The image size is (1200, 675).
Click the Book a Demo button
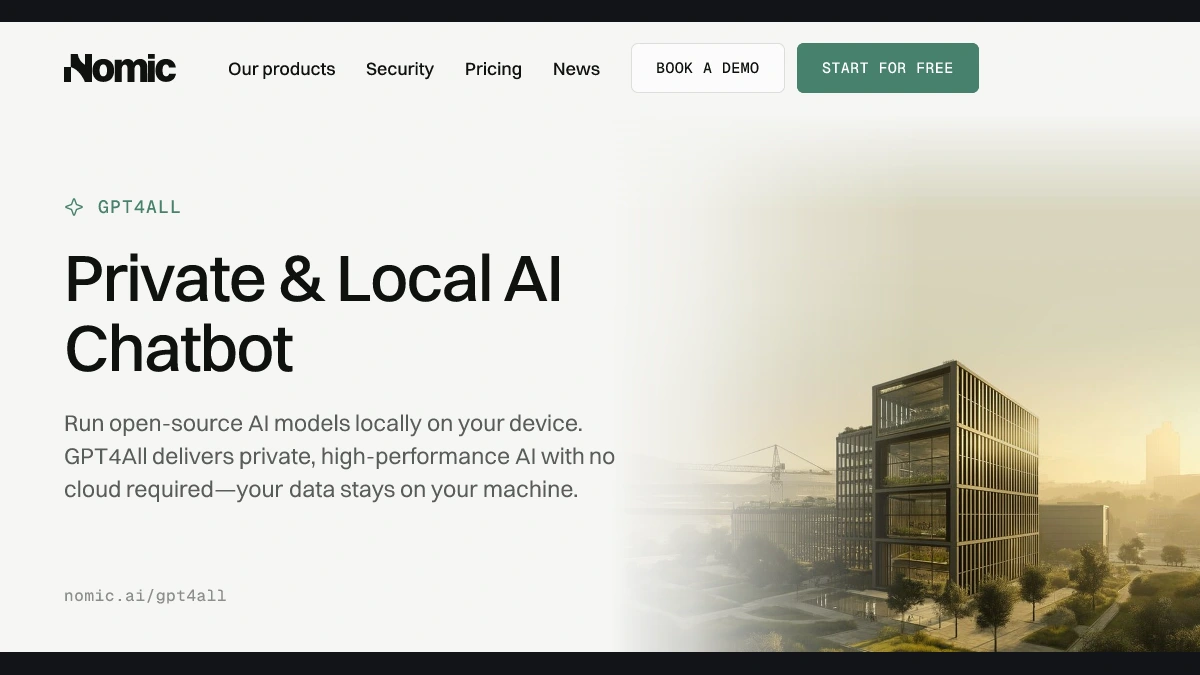coord(708,68)
